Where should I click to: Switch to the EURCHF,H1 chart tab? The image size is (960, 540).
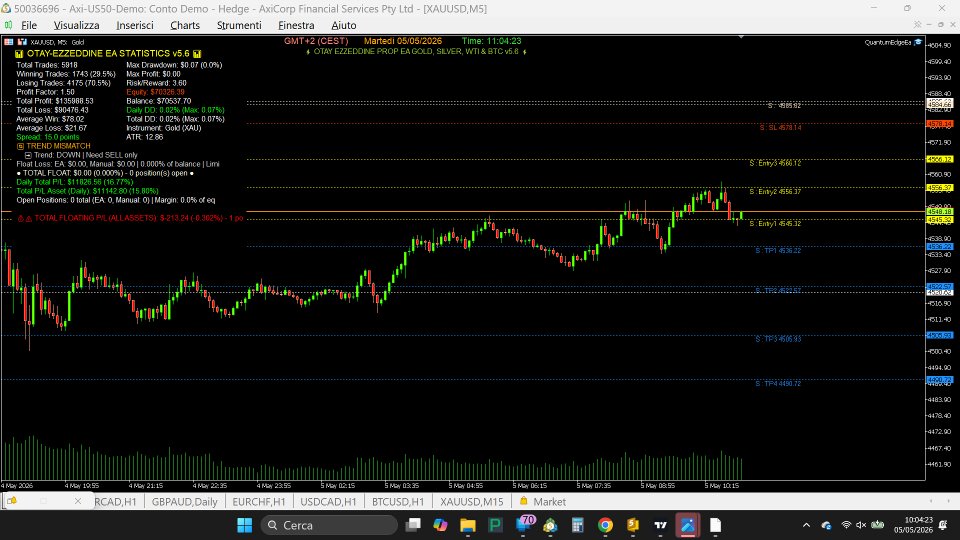(x=259, y=501)
